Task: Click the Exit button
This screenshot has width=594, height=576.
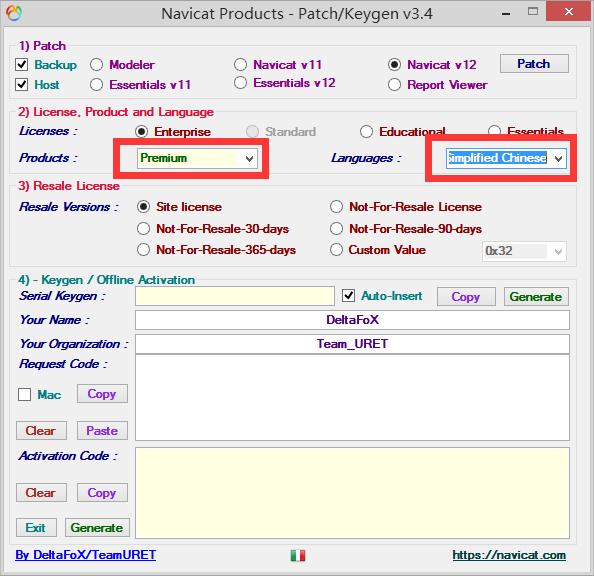Action: [36, 528]
